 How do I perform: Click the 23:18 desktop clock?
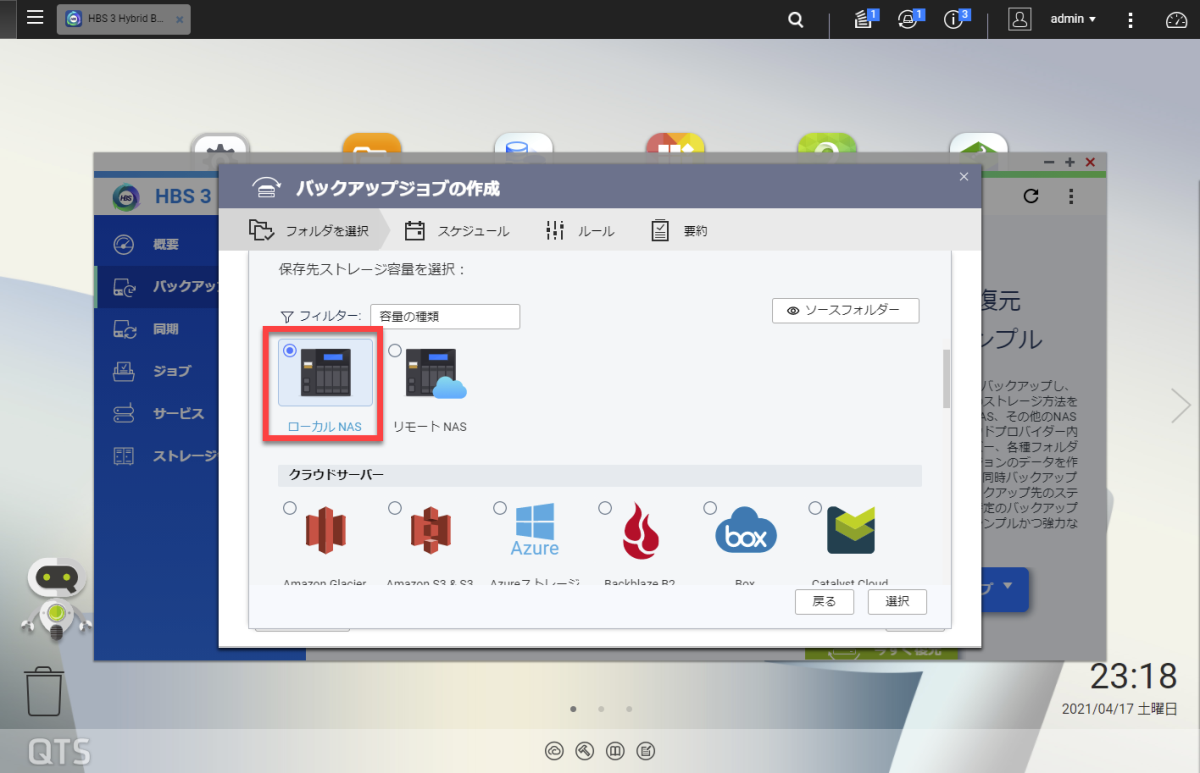(1134, 677)
